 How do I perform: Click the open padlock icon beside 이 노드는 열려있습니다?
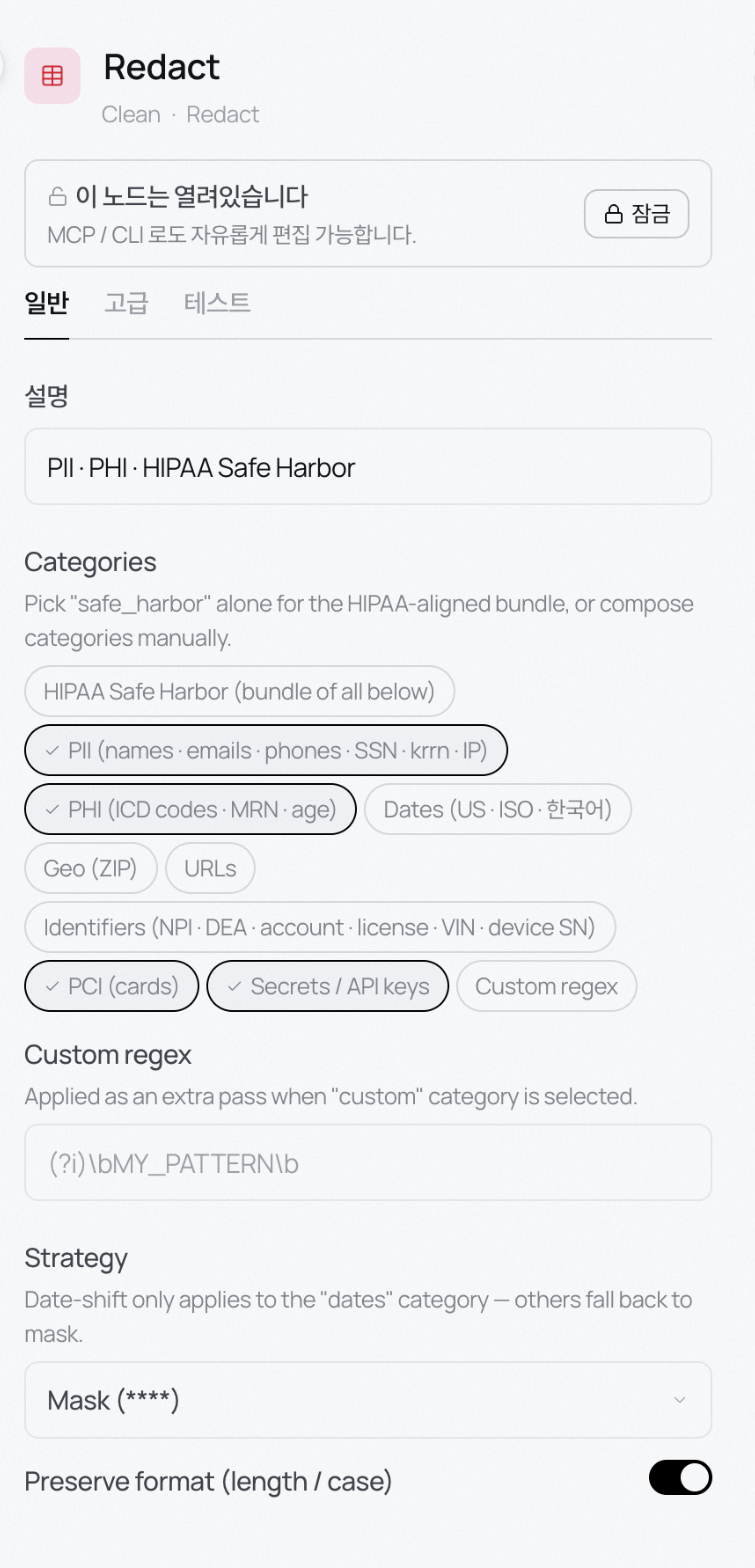point(58,196)
